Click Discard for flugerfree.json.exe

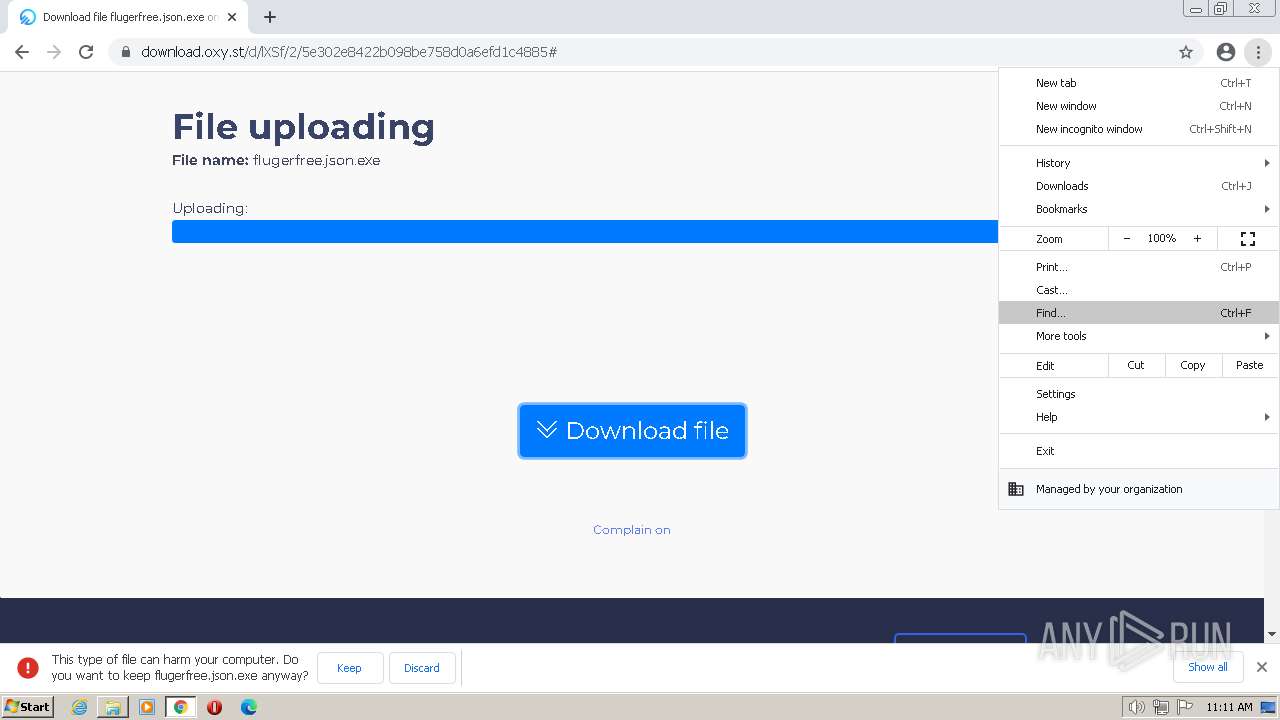422,668
